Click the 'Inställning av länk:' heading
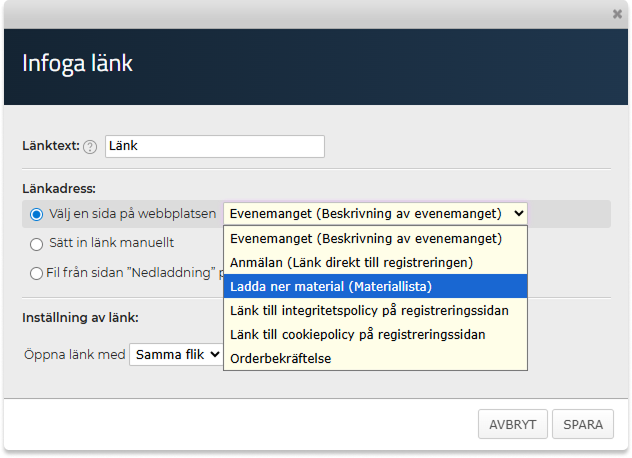Viewport: 632px width, 458px height. 80,318
